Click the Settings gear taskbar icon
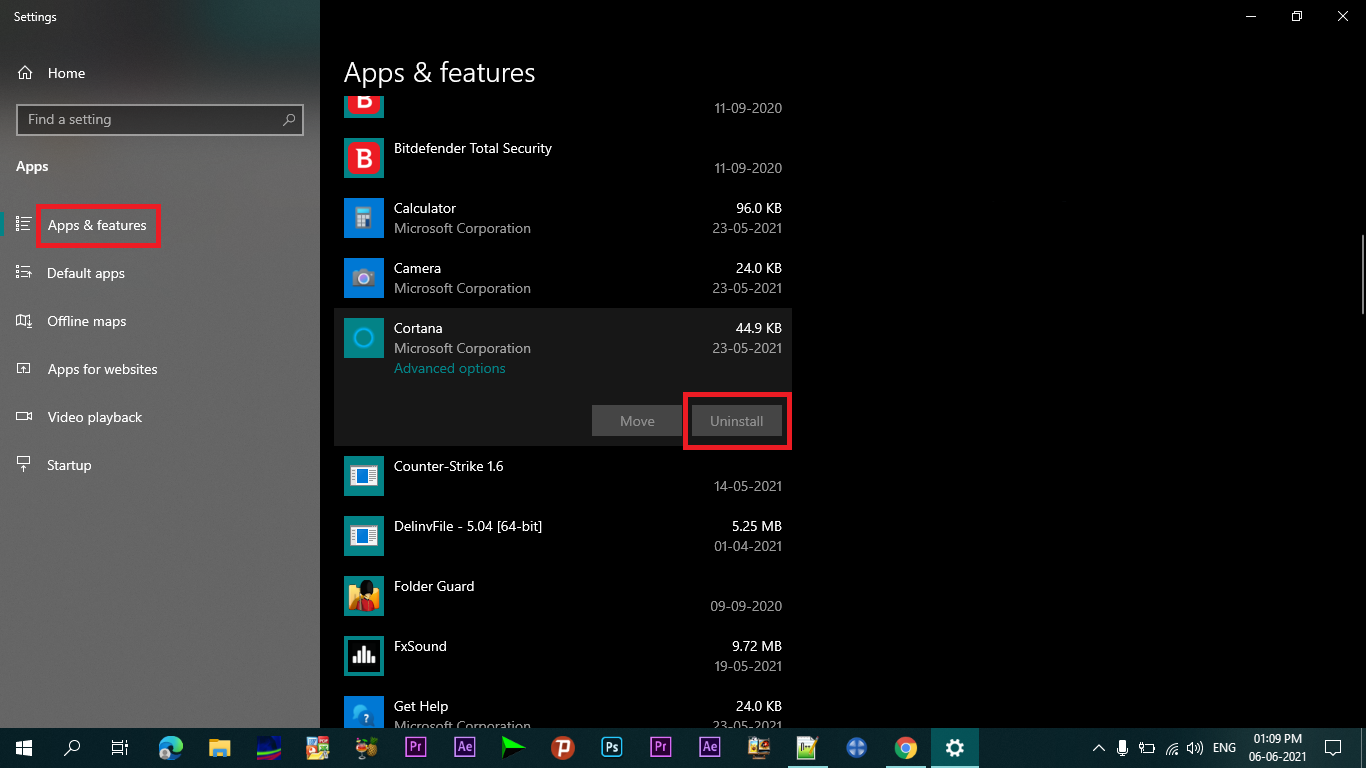 click(955, 747)
